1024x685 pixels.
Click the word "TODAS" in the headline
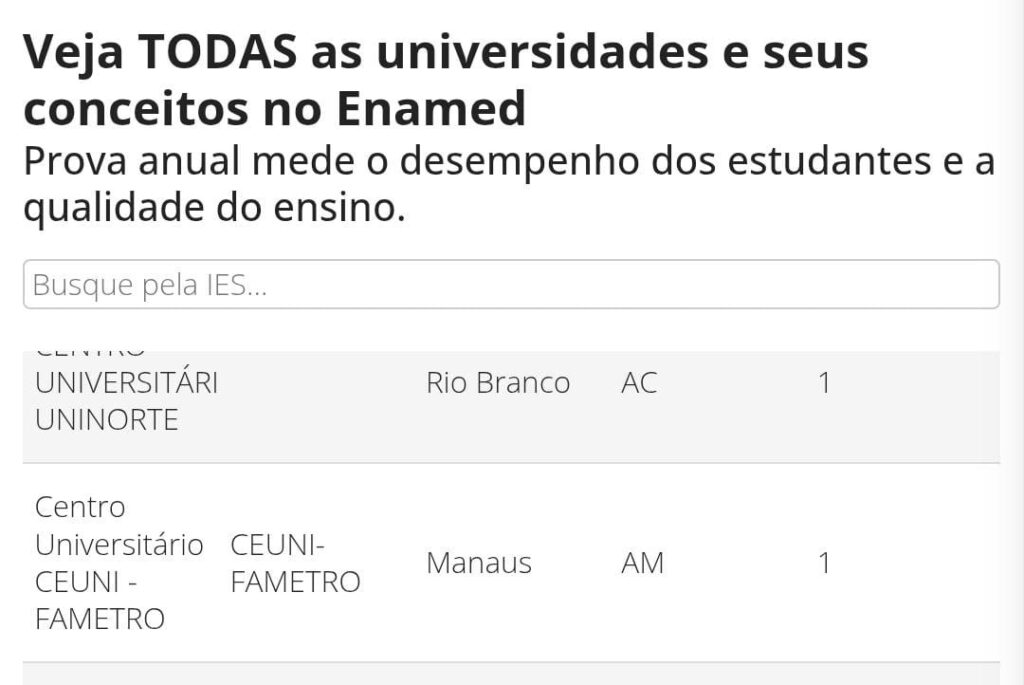[217, 53]
